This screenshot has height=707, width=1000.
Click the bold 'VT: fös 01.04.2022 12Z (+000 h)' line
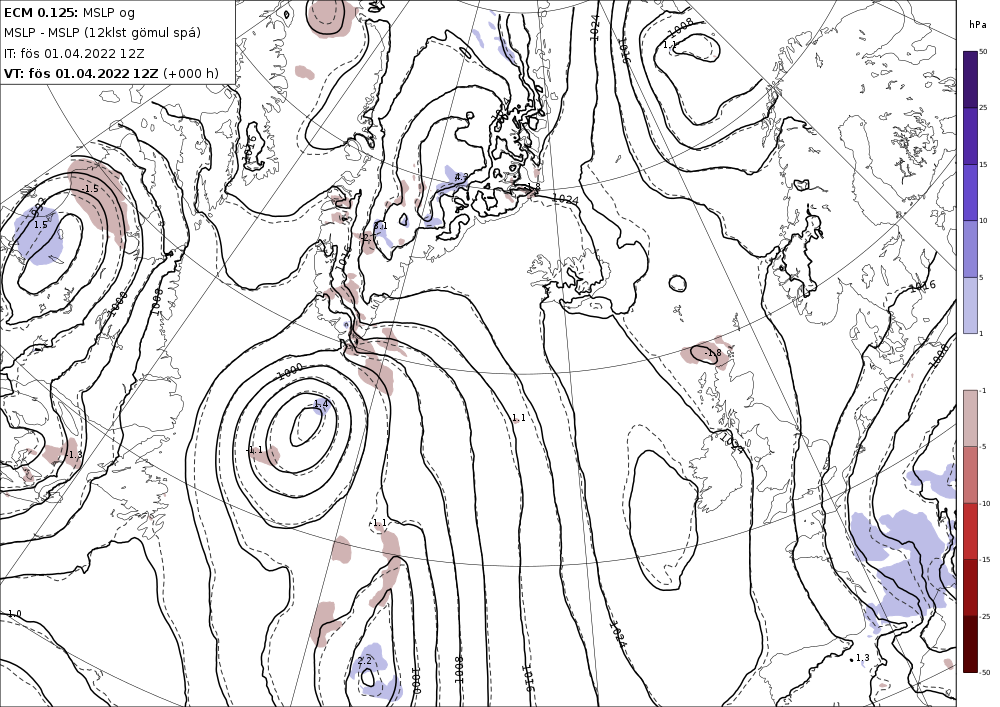tap(112, 73)
